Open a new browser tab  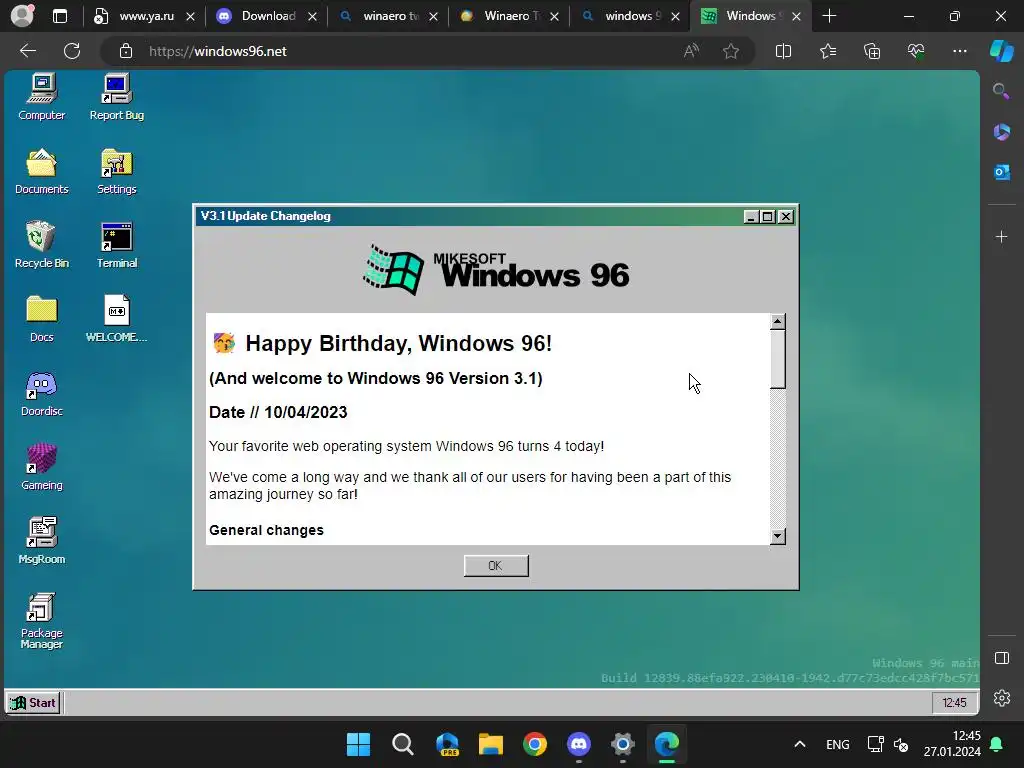tap(829, 16)
